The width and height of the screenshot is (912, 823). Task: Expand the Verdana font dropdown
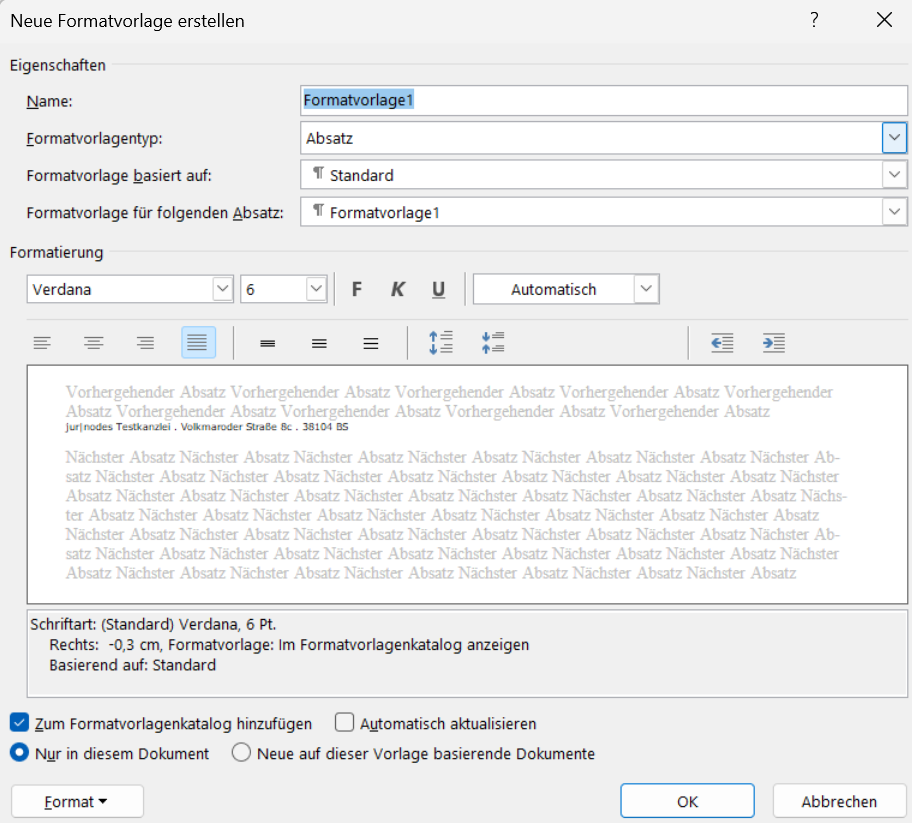(222, 290)
